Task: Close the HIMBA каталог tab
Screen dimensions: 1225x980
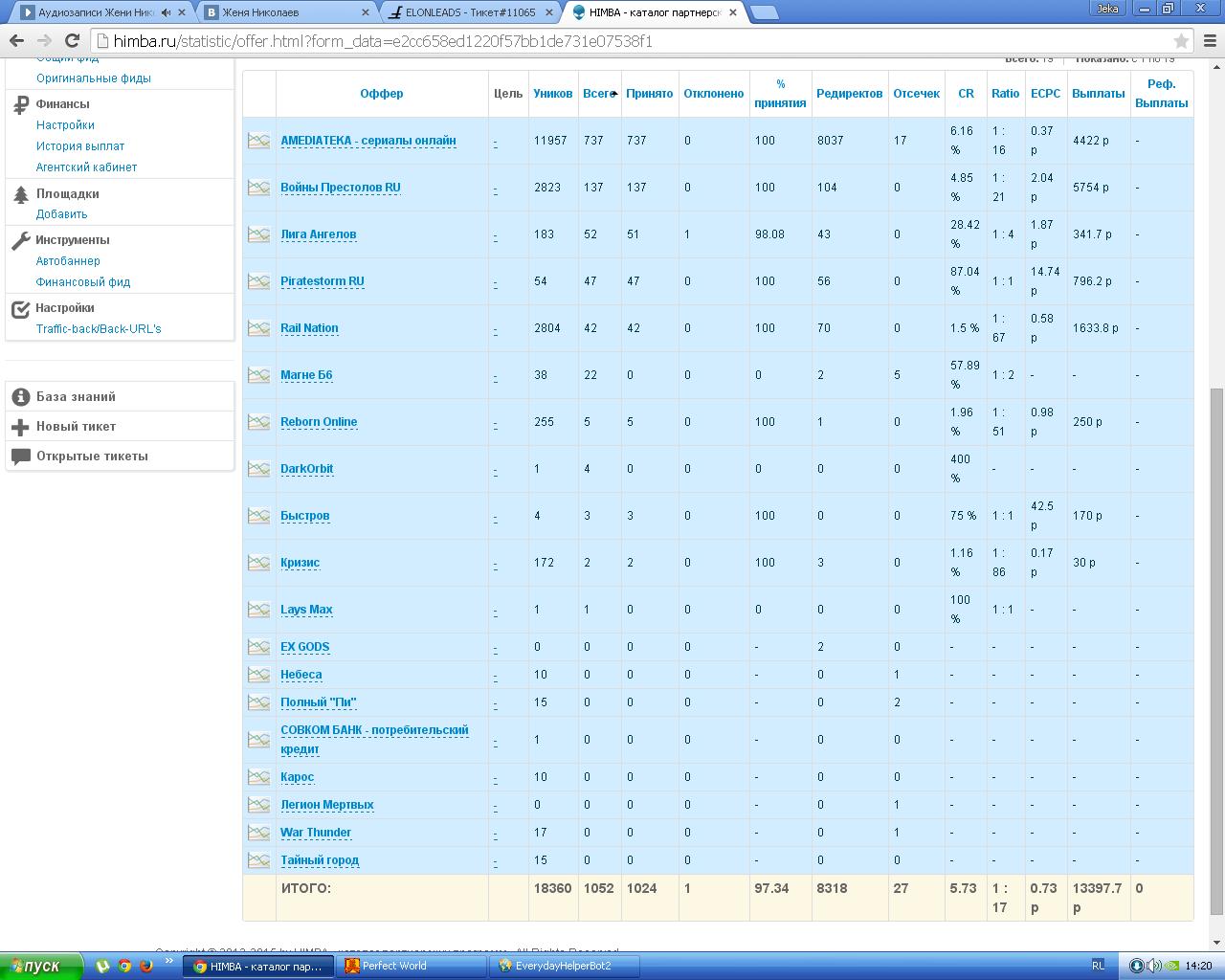Action: pos(733,12)
